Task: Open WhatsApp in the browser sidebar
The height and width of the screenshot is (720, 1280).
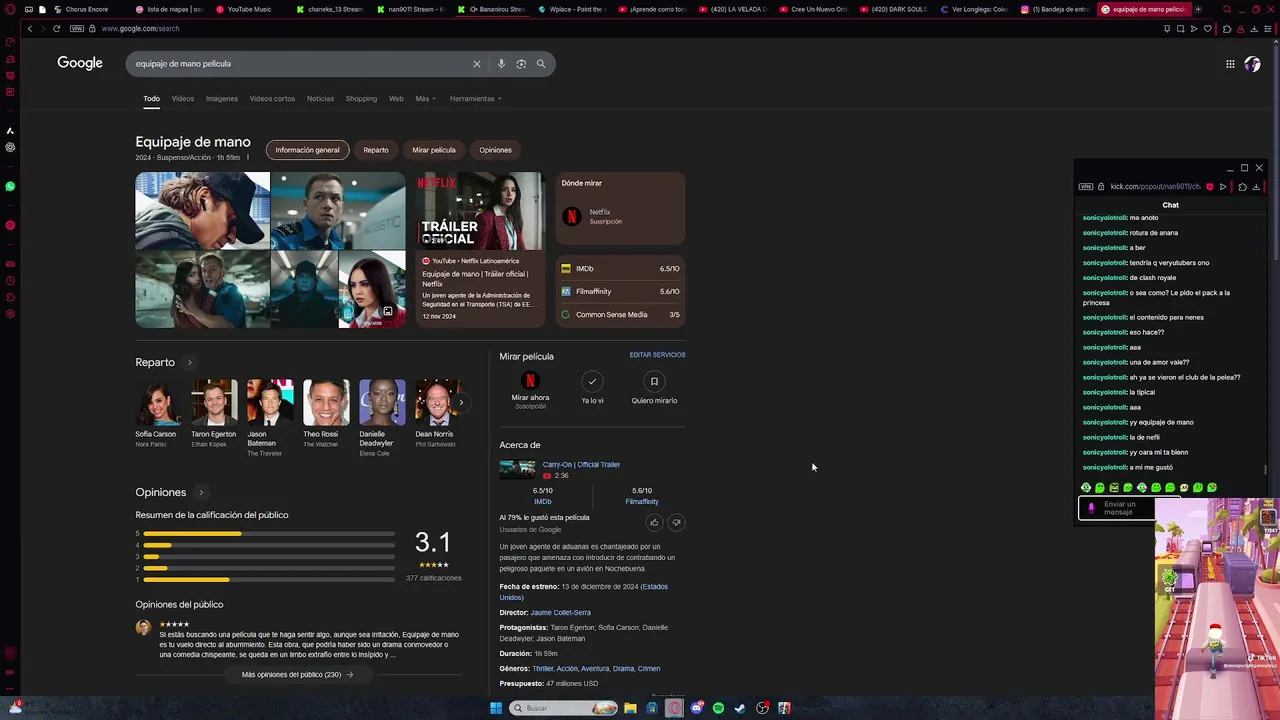Action: [x=10, y=186]
